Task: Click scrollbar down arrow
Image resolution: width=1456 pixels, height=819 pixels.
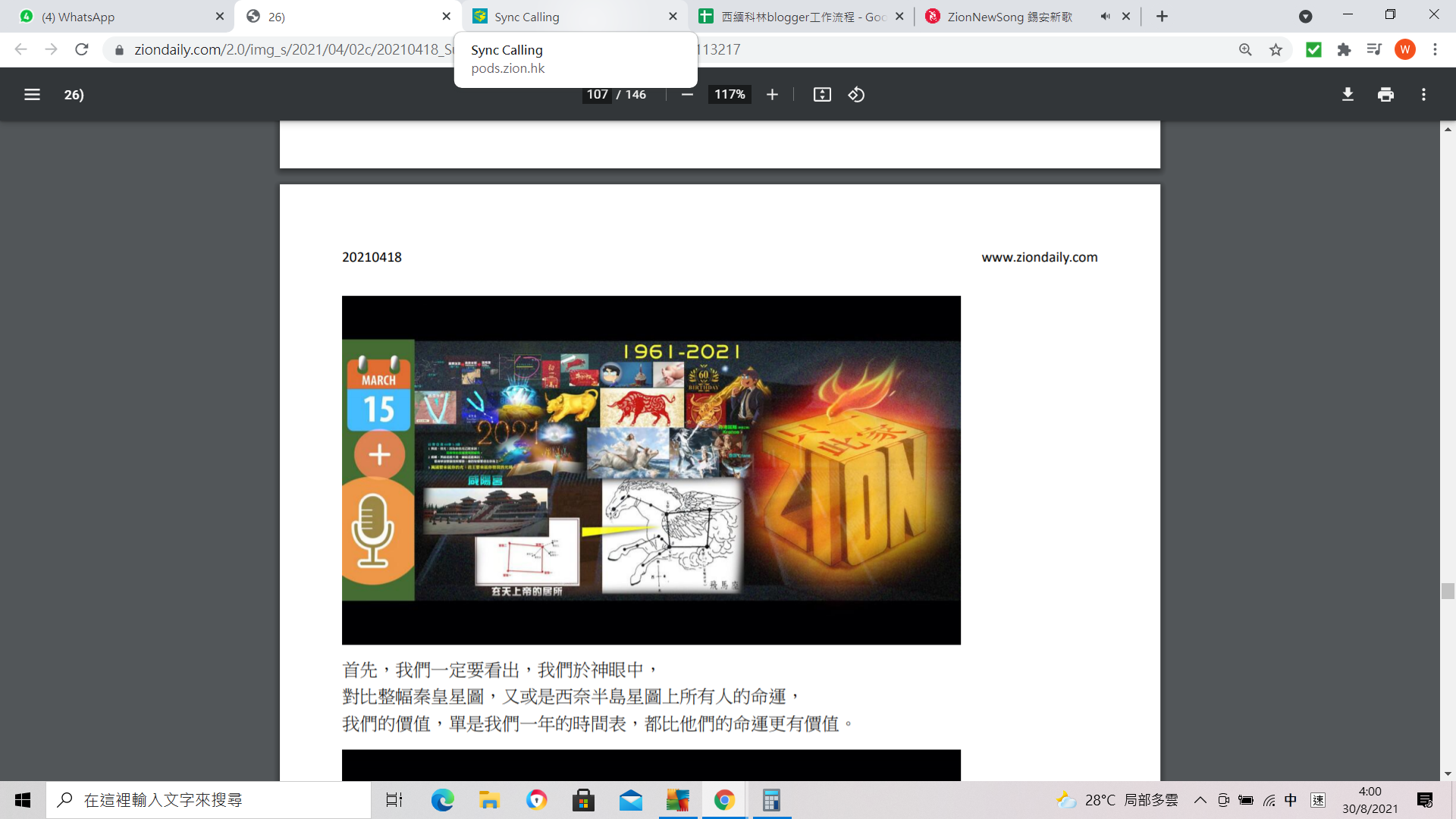Action: click(x=1448, y=773)
